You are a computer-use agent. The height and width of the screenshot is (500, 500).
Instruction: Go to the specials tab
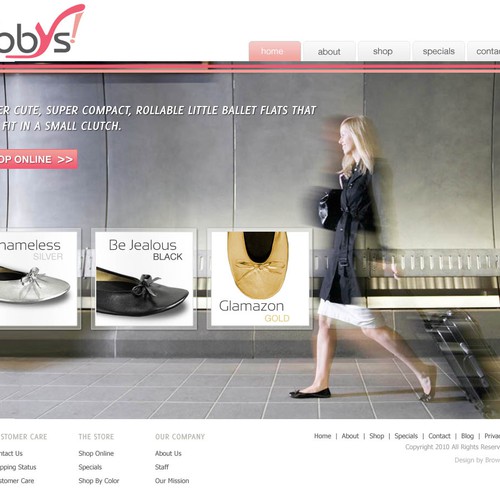click(x=438, y=51)
